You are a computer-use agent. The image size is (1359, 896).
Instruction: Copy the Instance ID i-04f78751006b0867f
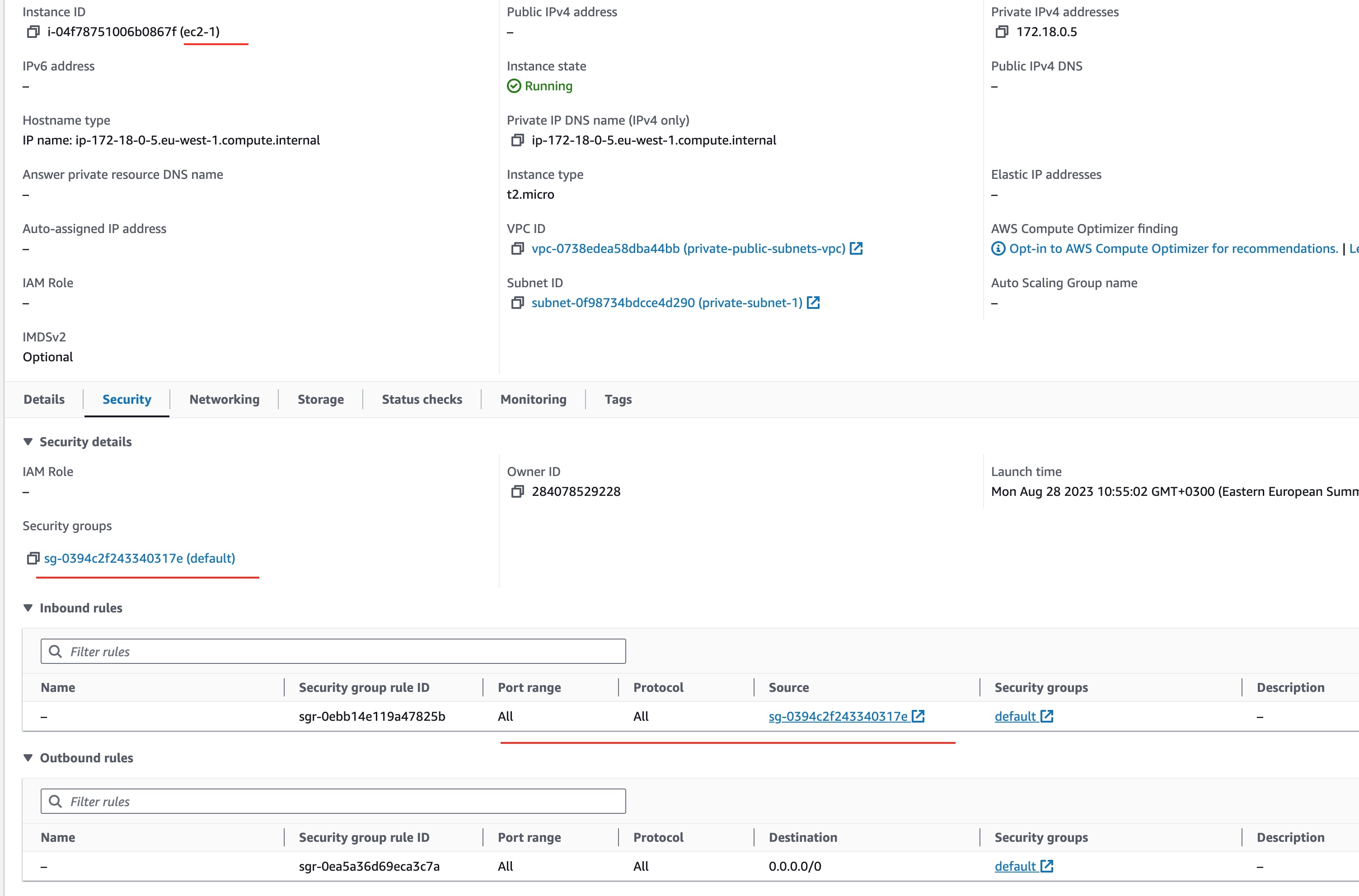click(x=33, y=32)
